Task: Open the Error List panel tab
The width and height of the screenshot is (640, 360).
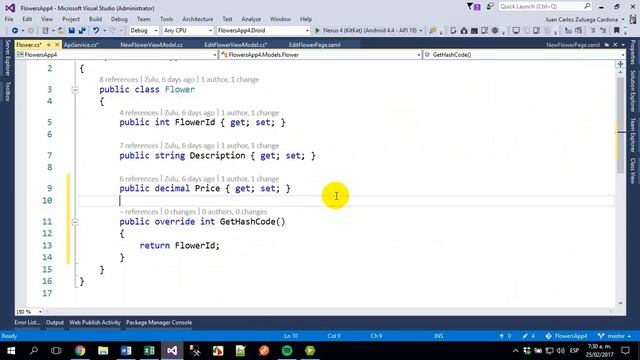Action: tap(27, 322)
